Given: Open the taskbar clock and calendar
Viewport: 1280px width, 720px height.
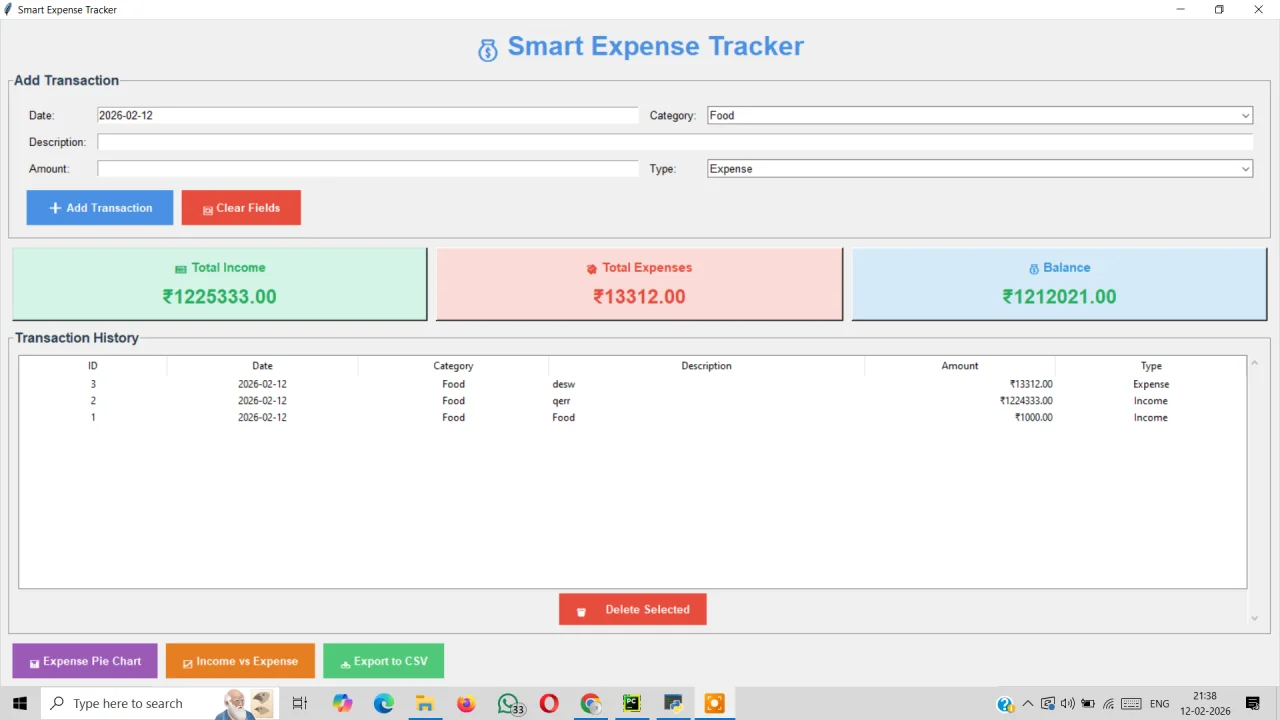Looking at the screenshot, I should click(1205, 704).
